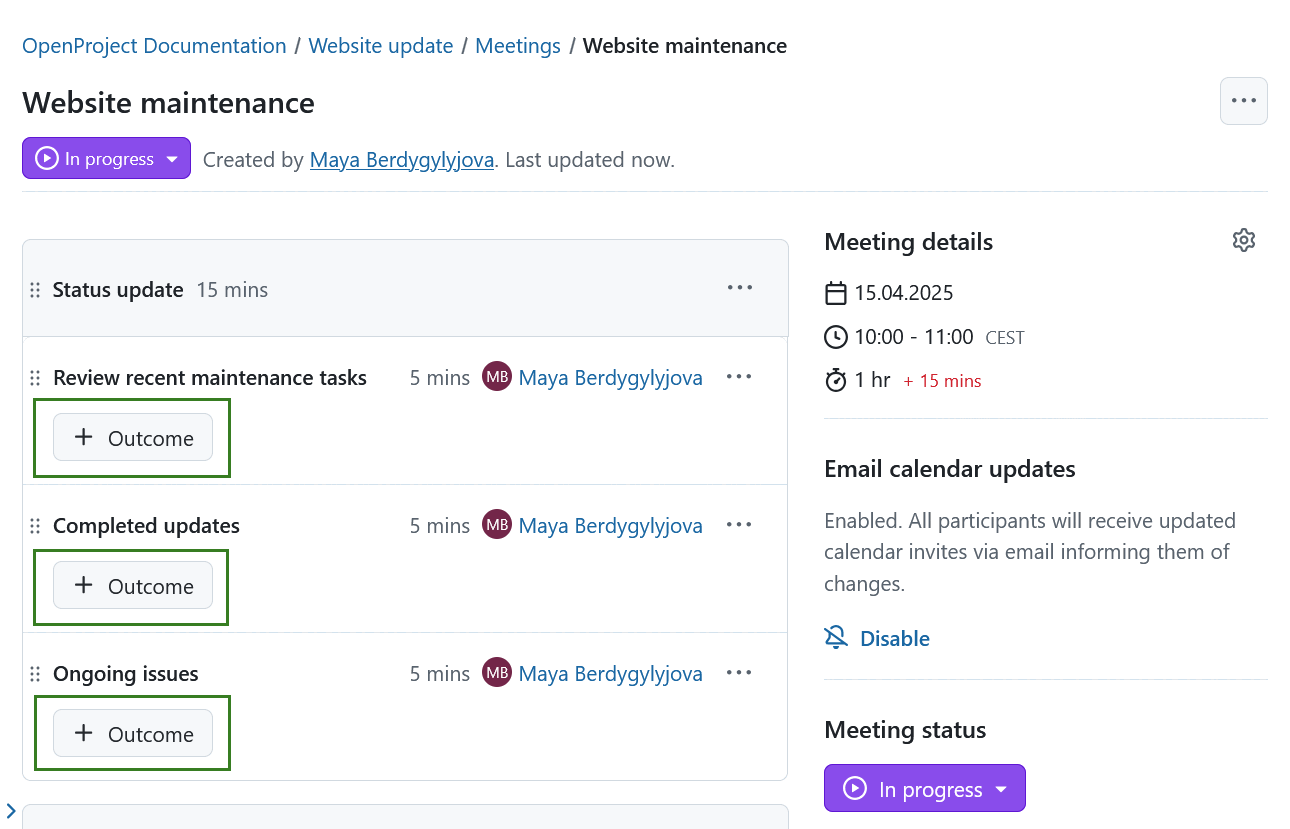Click the MB avatar next to Review recent maintenance tasks

(x=497, y=377)
